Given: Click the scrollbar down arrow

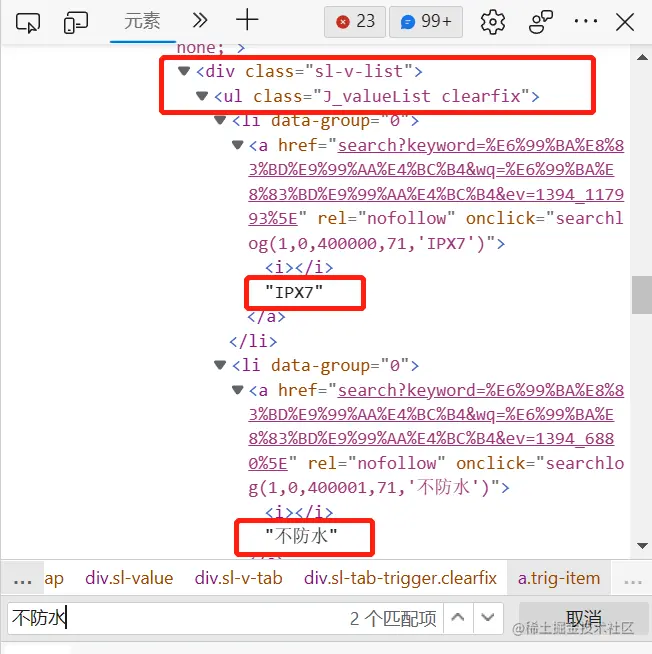Looking at the screenshot, I should (642, 546).
